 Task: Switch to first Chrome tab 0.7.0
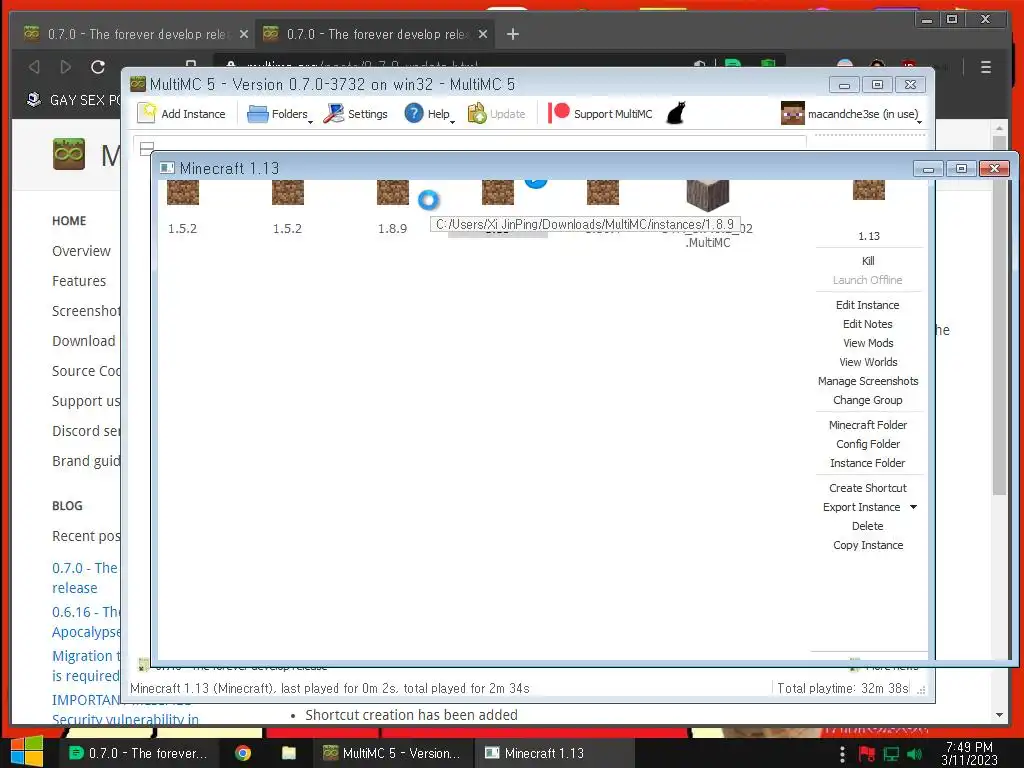134,34
